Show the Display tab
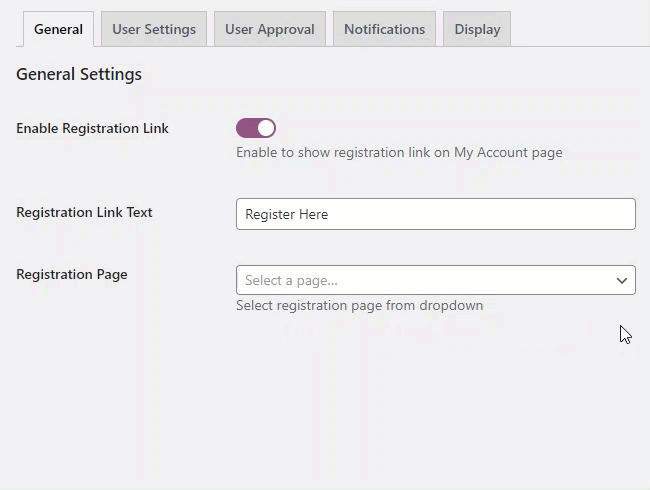This screenshot has height=490, width=650. point(477,29)
